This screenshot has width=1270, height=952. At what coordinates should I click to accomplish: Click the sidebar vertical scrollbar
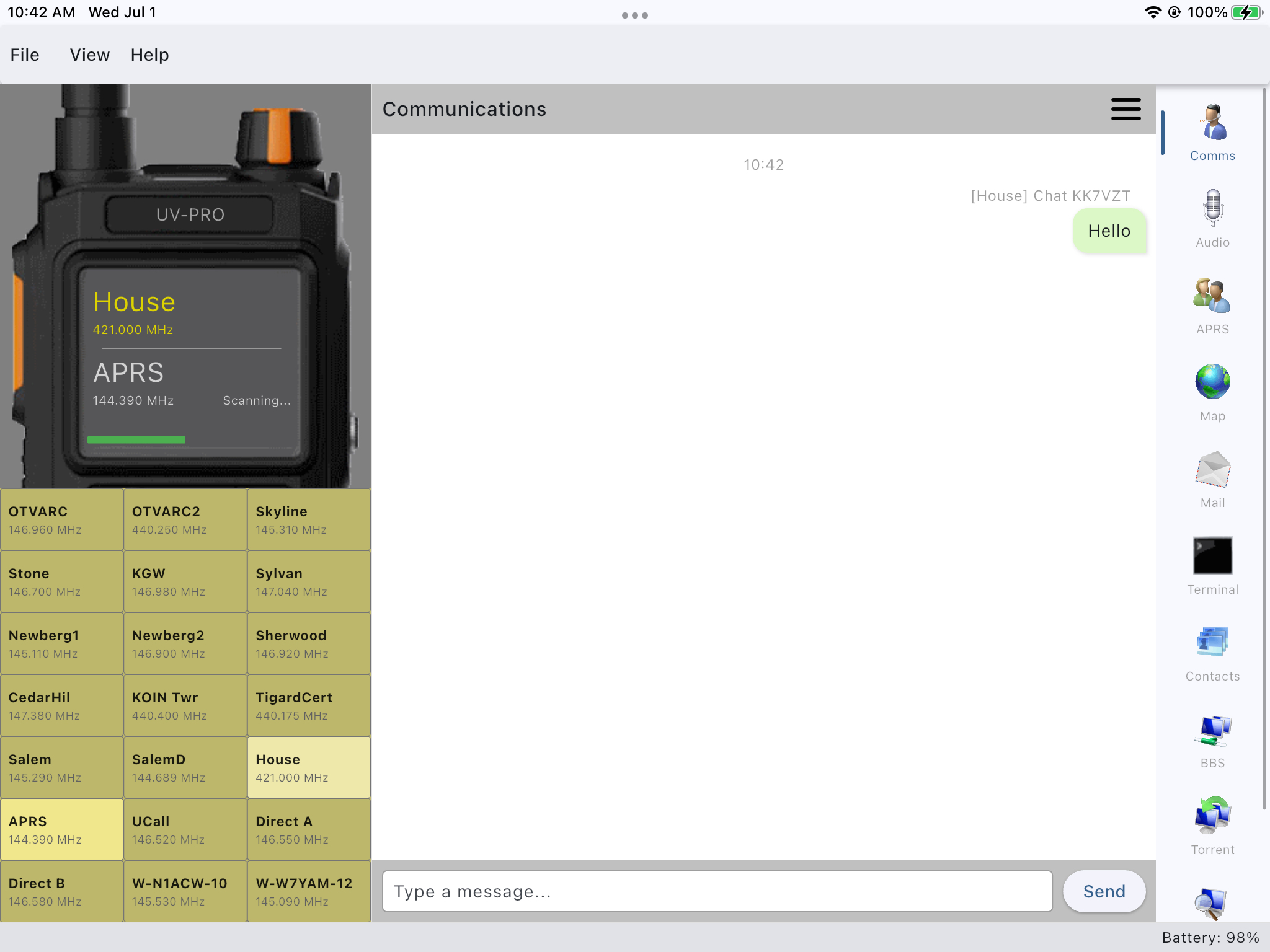[1264, 447]
